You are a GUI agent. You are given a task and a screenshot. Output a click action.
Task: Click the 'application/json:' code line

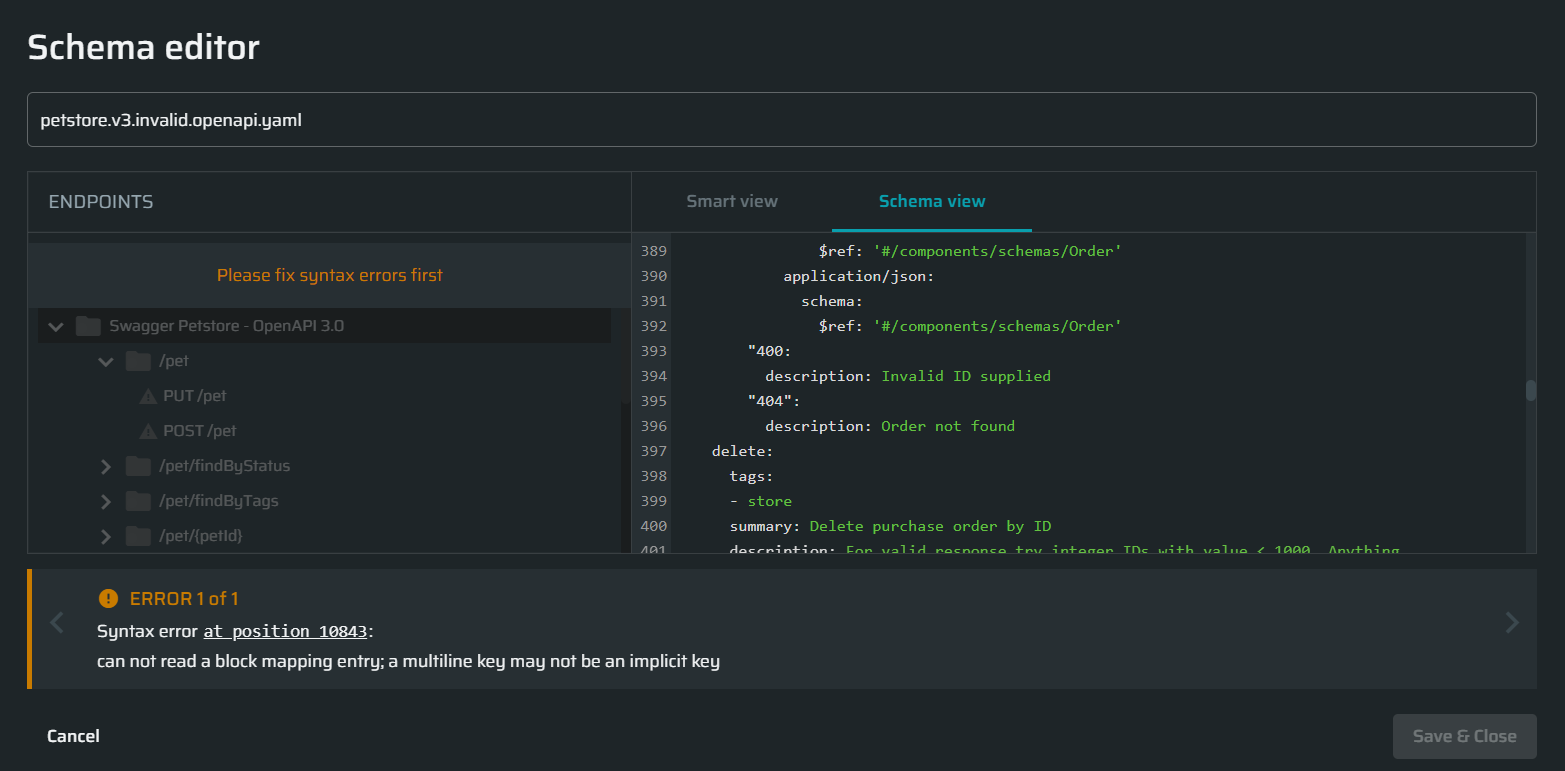[x=859, y=276]
